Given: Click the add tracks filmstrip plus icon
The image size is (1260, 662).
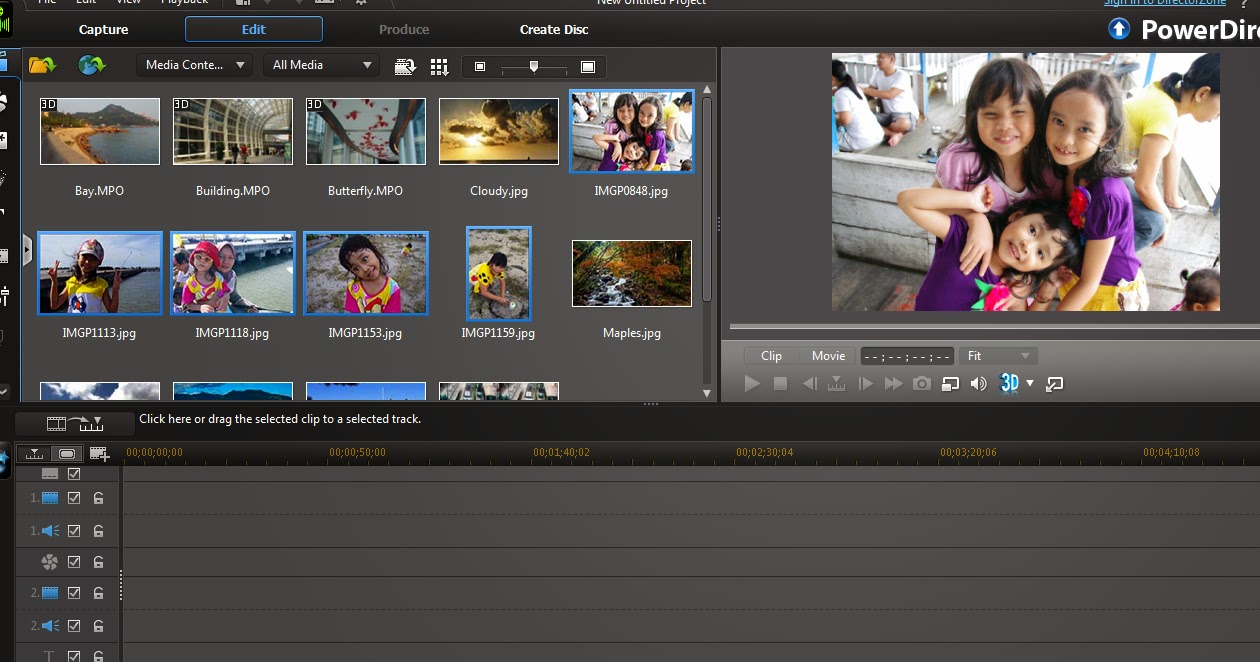Looking at the screenshot, I should click(99, 454).
